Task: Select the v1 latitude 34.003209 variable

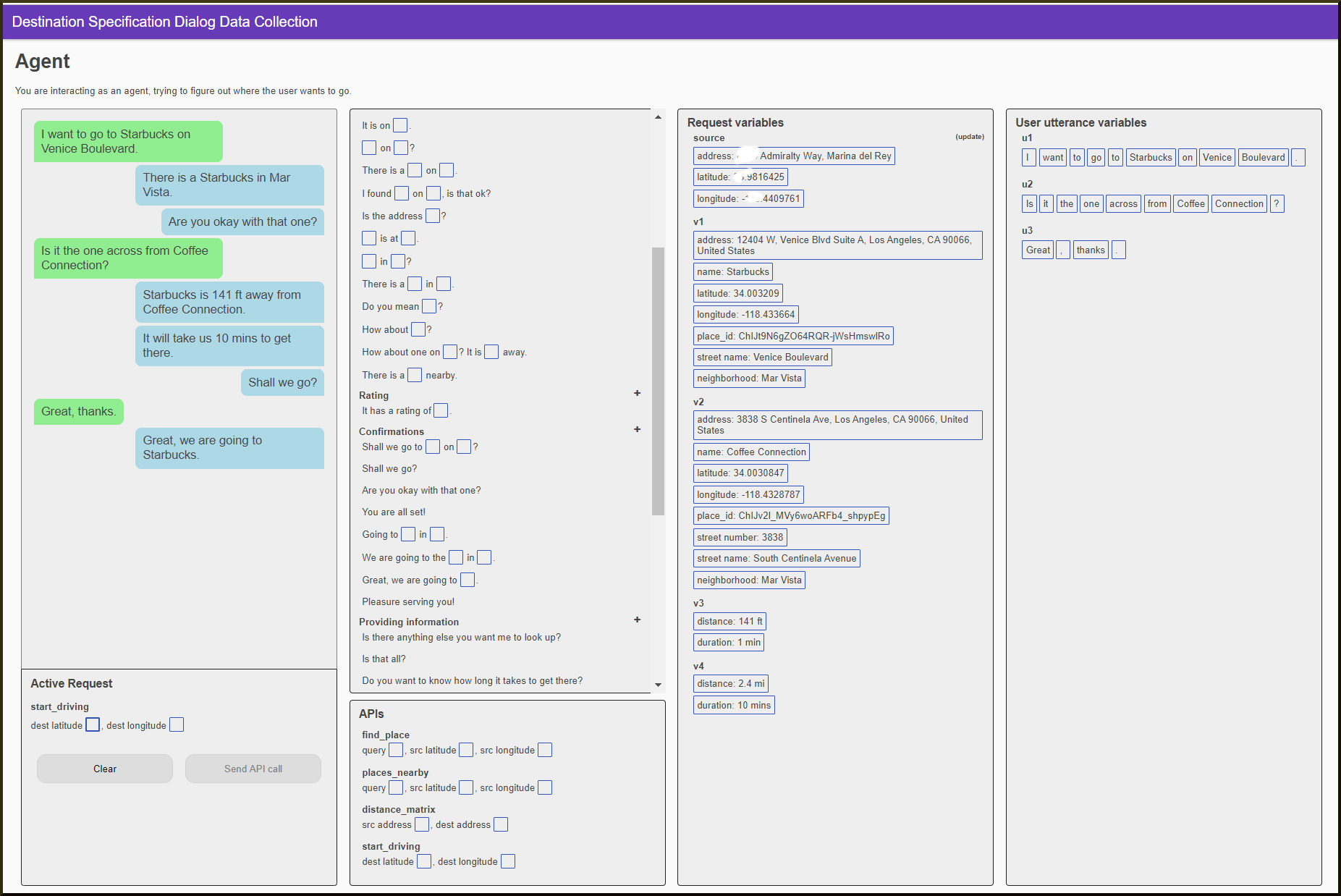Action: (x=737, y=294)
